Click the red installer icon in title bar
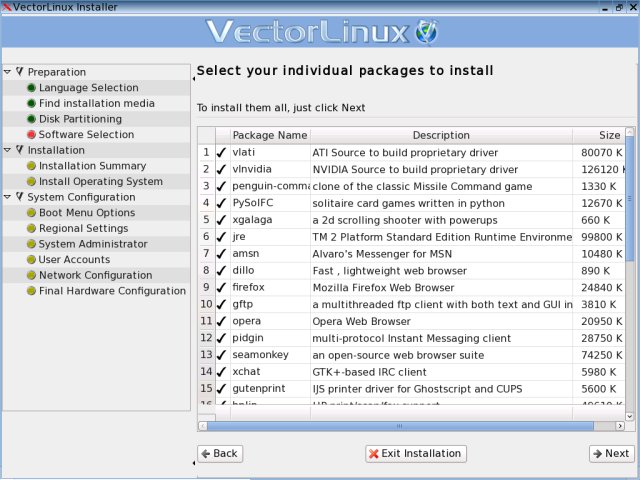Image resolution: width=640 pixels, height=480 pixels. [6, 7]
